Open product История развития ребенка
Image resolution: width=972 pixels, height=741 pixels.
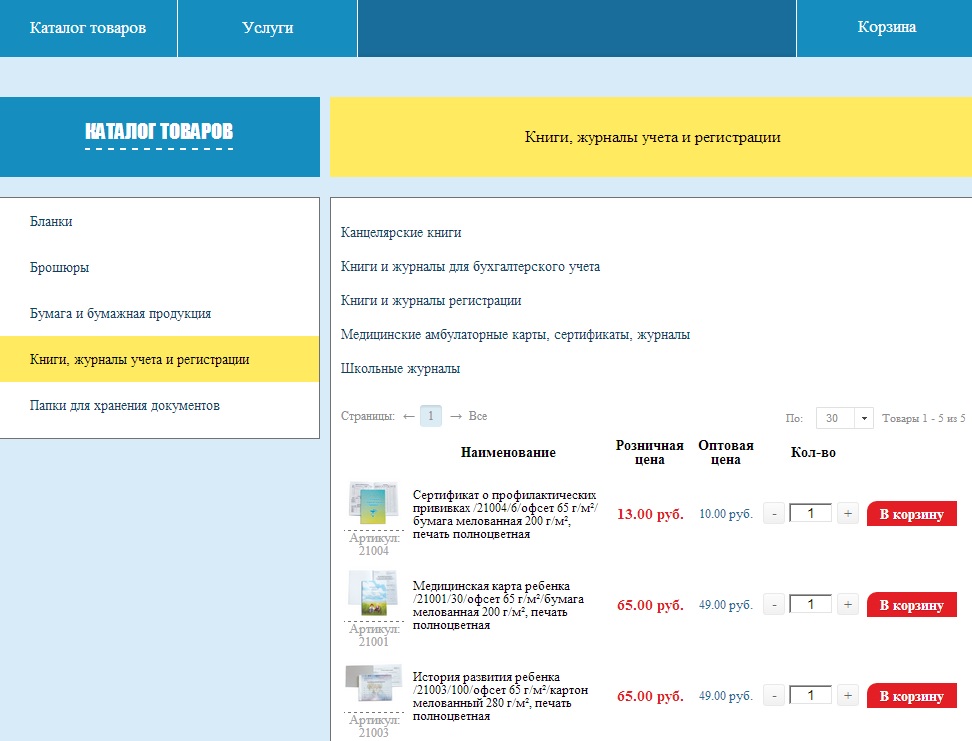click(x=500, y=696)
